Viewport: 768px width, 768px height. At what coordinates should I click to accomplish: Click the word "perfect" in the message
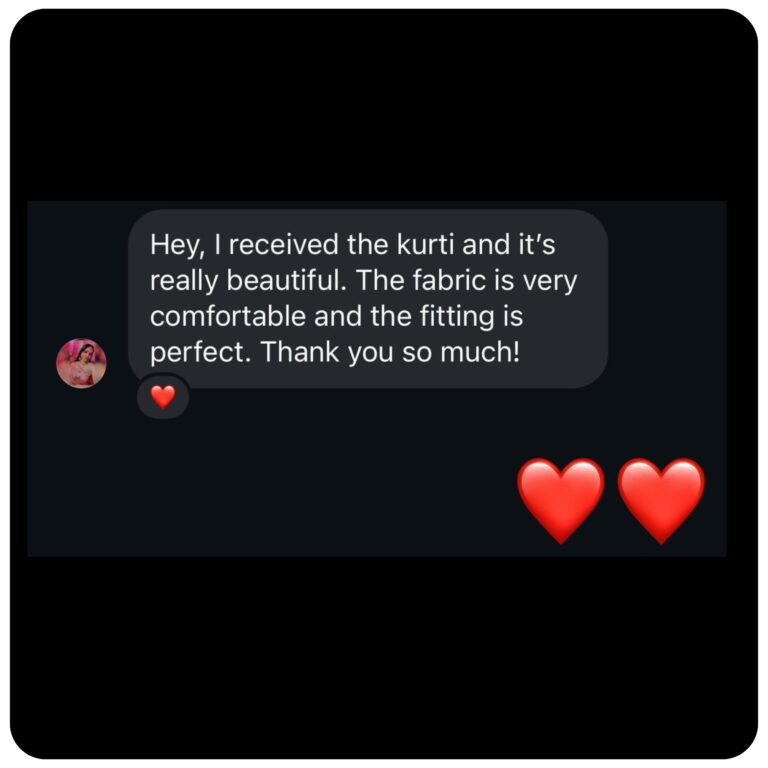click(x=198, y=353)
